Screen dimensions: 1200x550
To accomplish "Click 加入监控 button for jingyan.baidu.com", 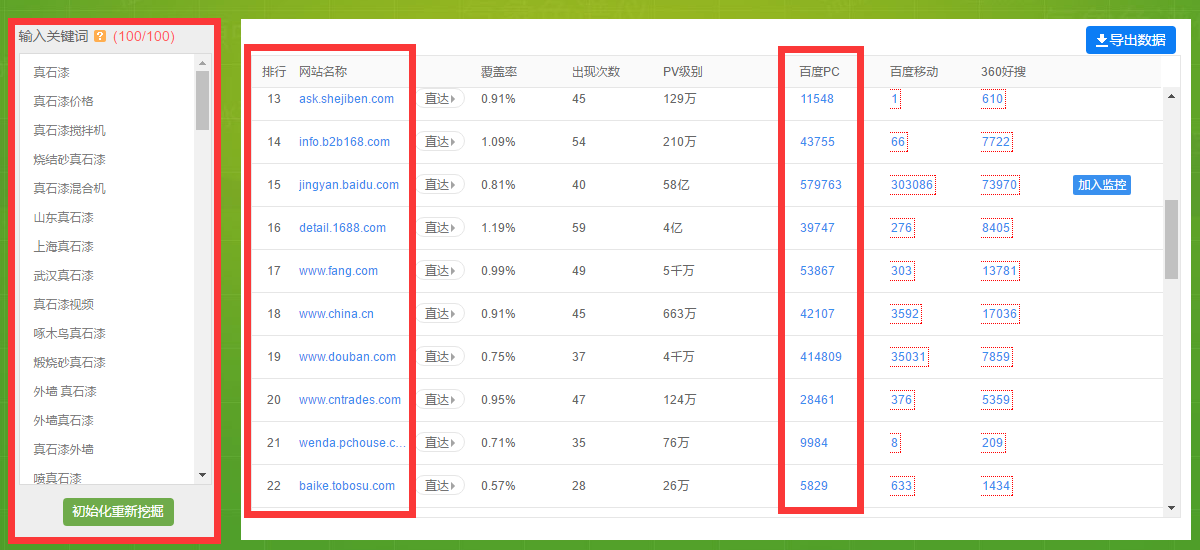I will (x=1102, y=185).
